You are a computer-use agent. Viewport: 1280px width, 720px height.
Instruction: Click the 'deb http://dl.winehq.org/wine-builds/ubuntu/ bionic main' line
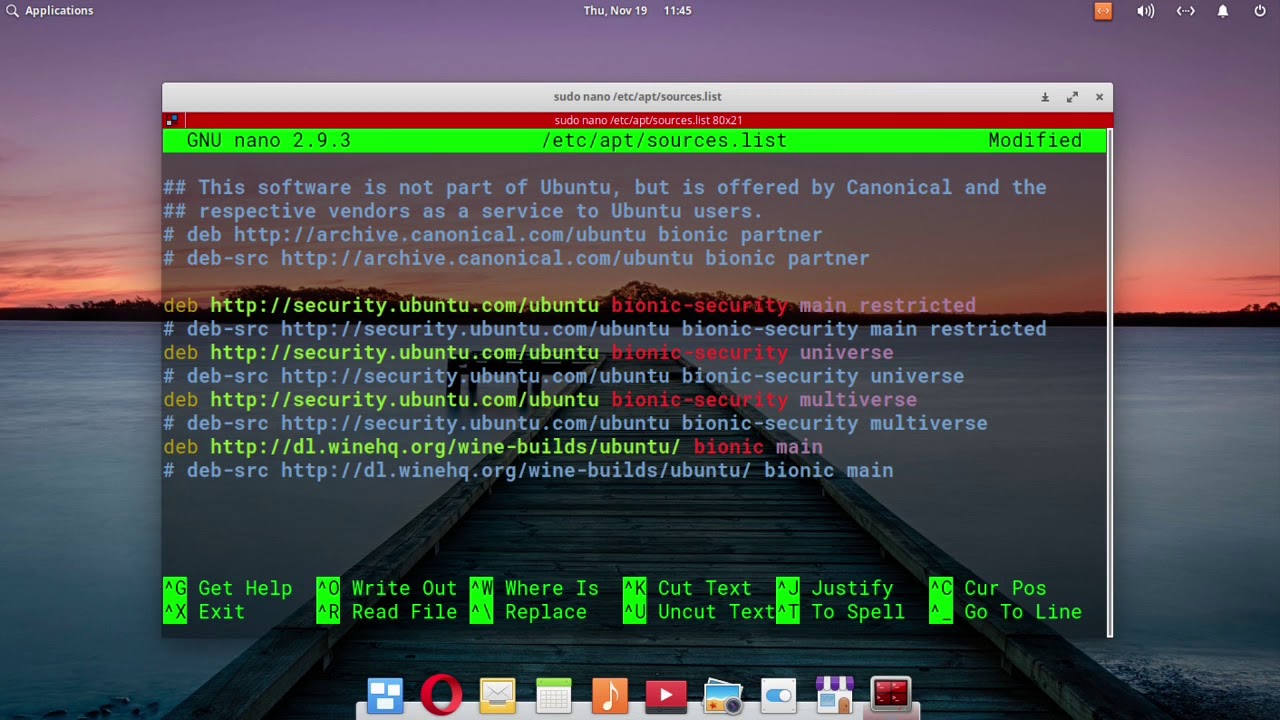(x=493, y=447)
